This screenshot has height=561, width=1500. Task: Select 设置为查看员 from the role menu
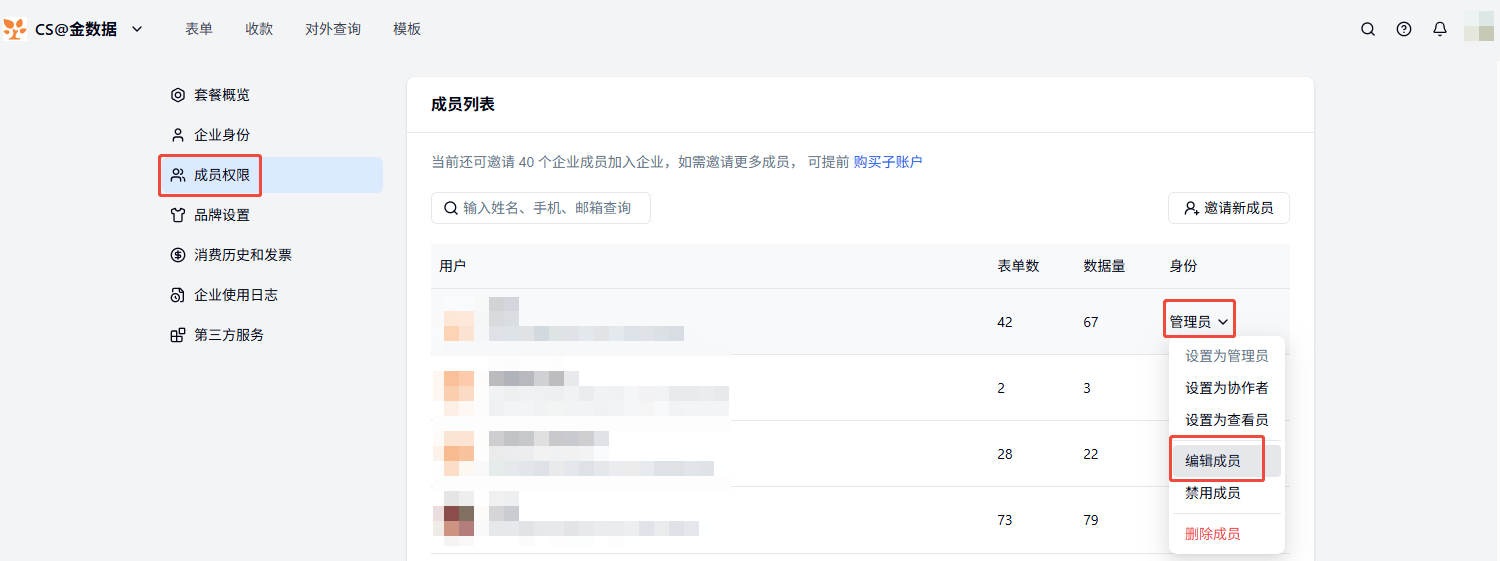pos(1226,420)
